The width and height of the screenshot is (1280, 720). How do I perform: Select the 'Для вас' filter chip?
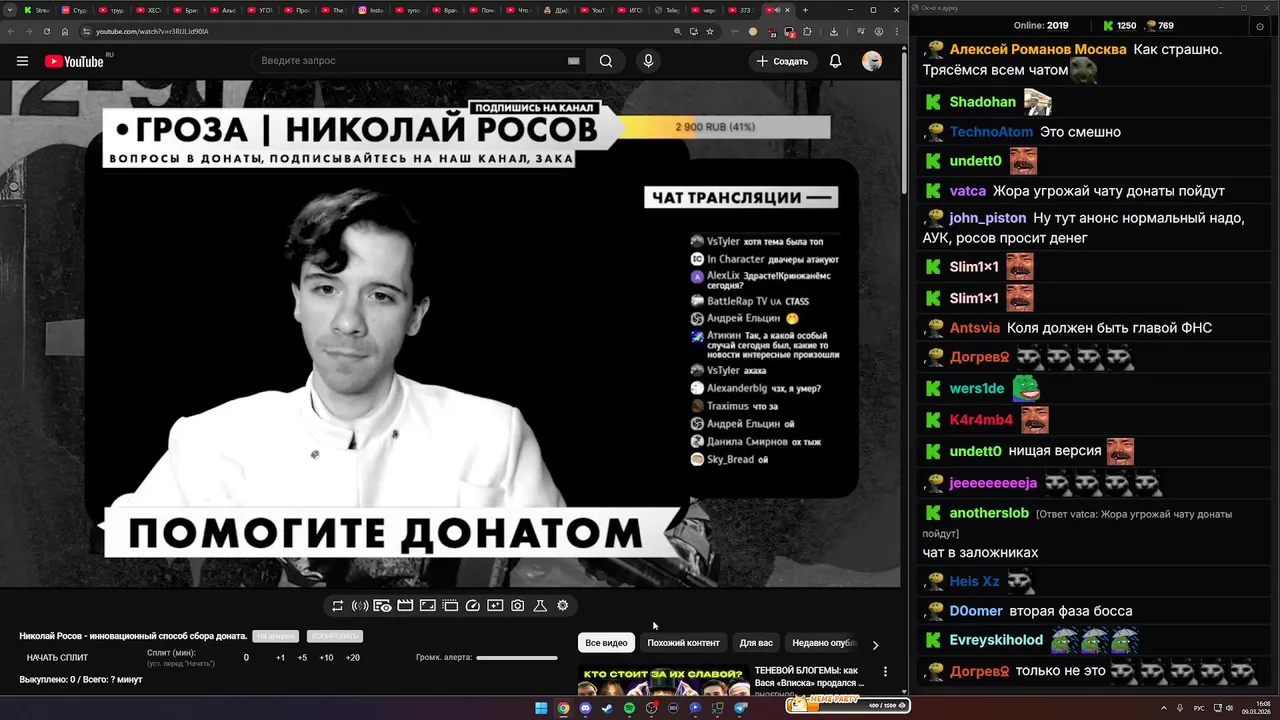756,643
